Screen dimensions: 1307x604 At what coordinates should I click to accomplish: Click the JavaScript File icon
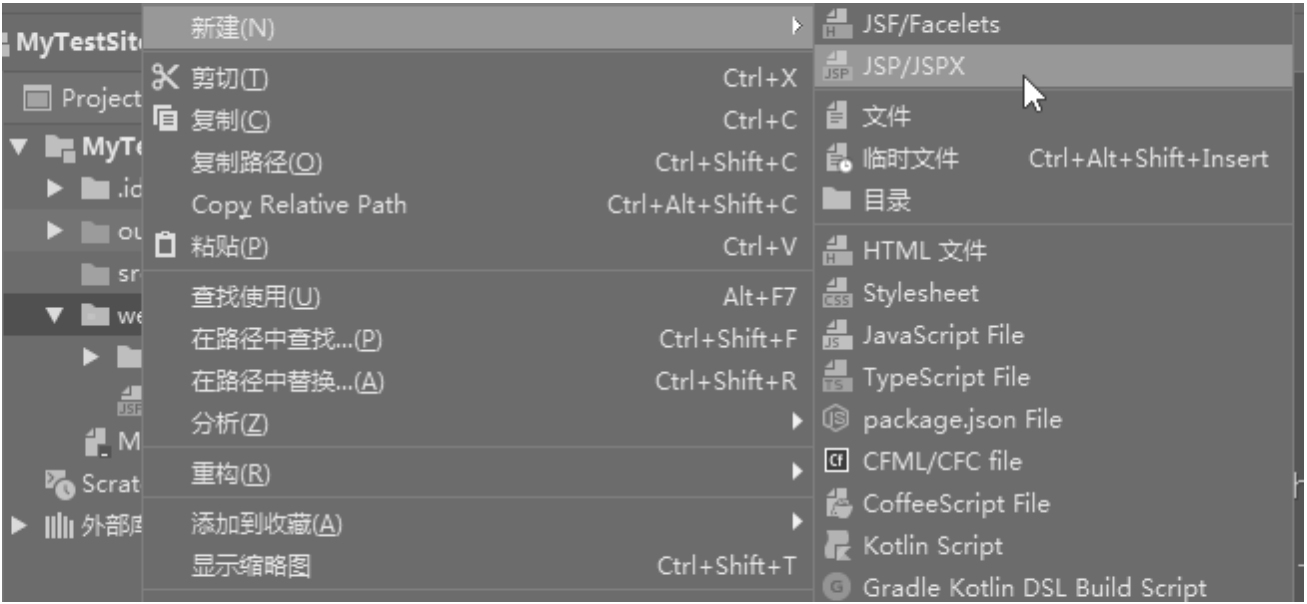(836, 336)
